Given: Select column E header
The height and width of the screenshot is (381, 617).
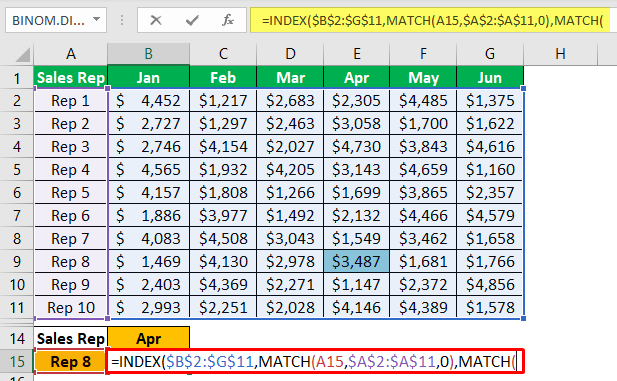Looking at the screenshot, I should [x=357, y=54].
